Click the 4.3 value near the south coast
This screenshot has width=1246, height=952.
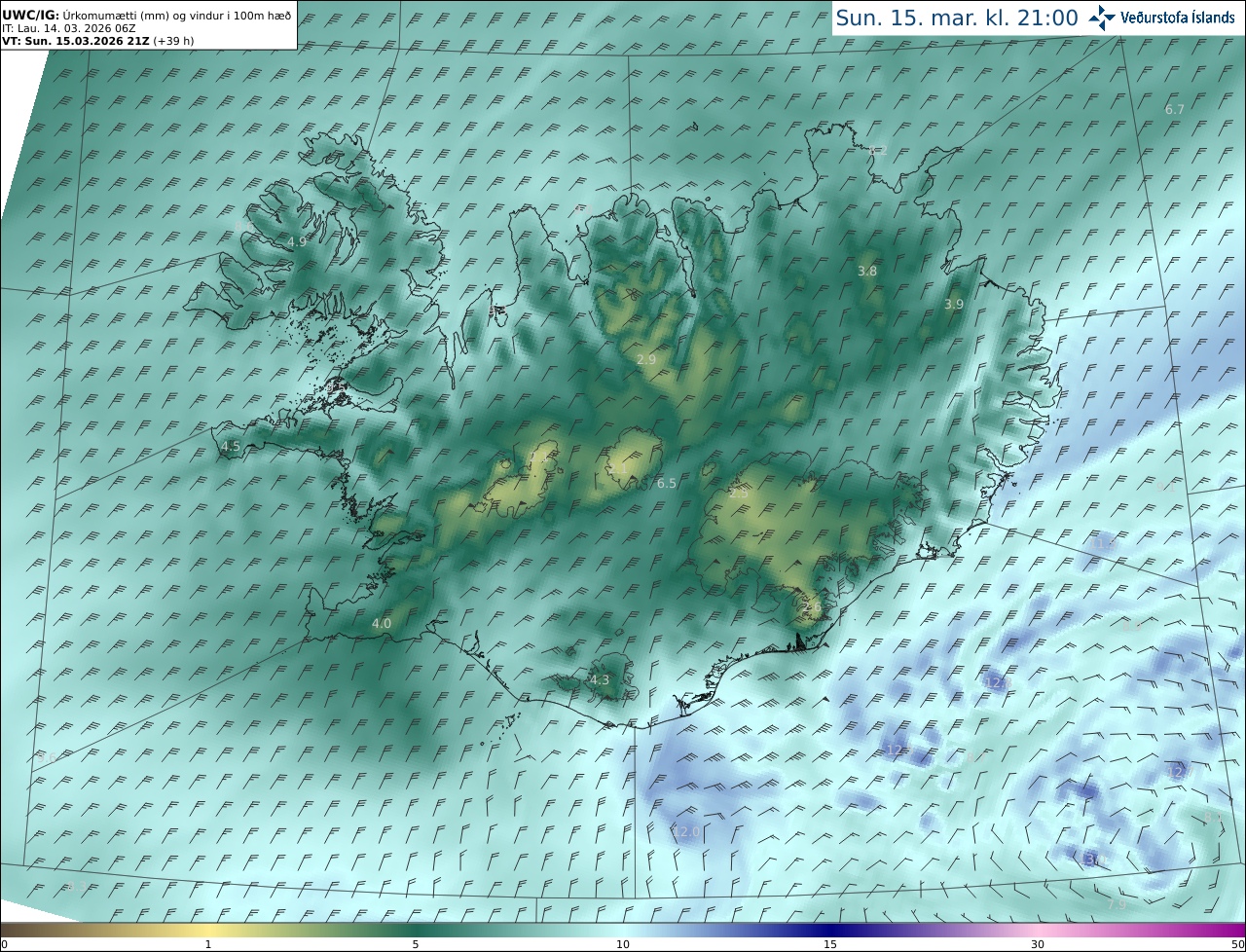[x=600, y=680]
